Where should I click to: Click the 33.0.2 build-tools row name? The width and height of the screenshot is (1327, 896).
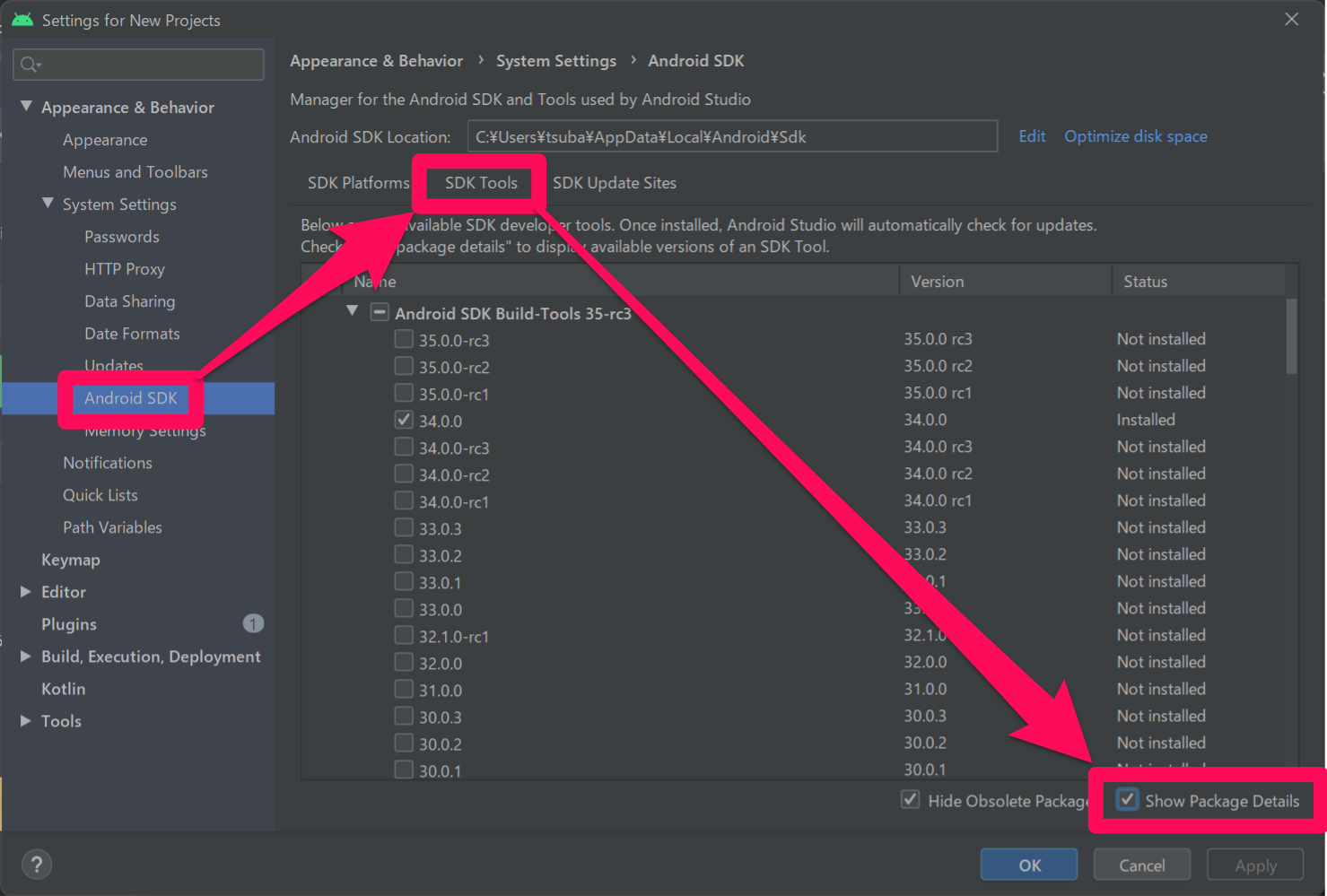click(441, 556)
